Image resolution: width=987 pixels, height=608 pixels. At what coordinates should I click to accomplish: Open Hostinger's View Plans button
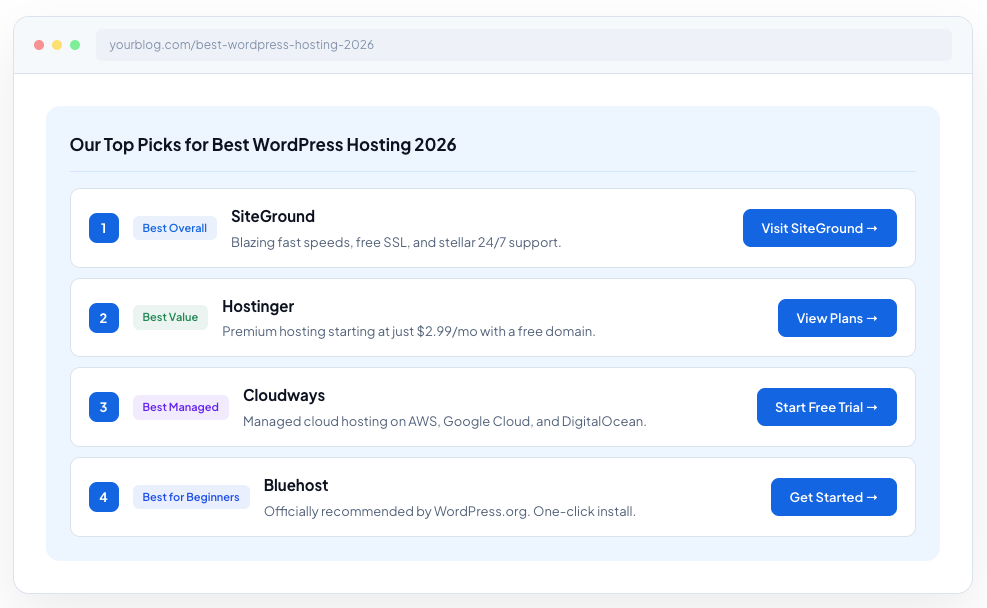click(837, 318)
